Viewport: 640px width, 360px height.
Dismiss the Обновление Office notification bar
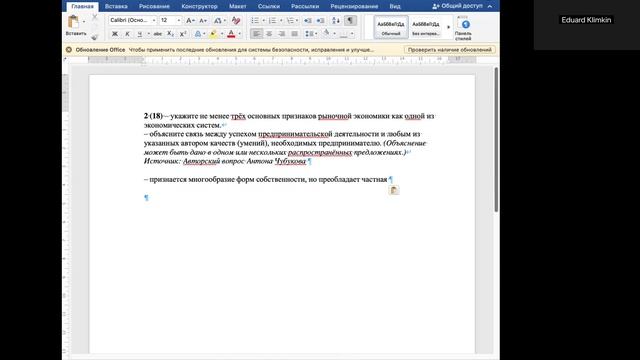tap(69, 50)
